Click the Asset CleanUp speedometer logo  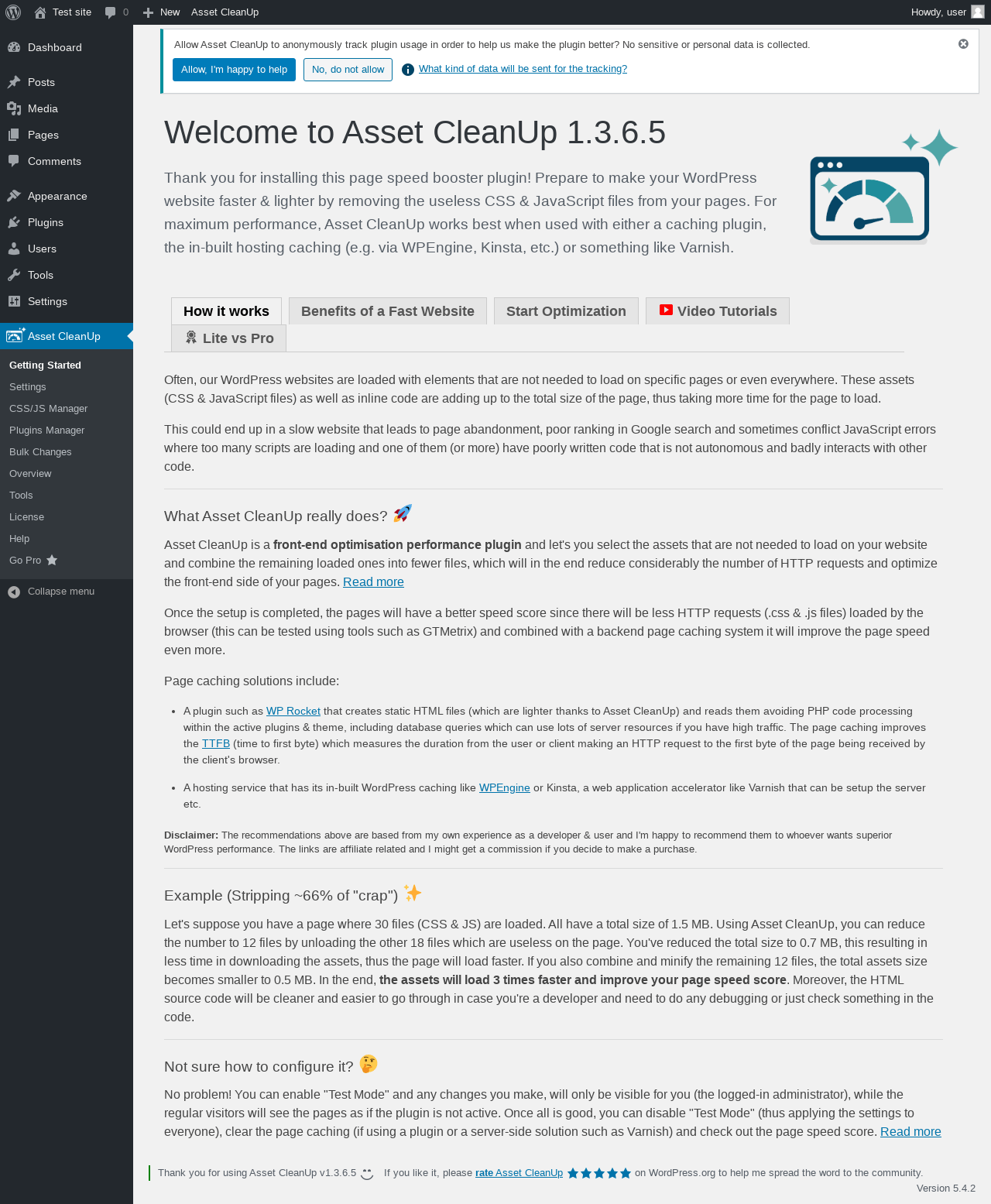[883, 187]
